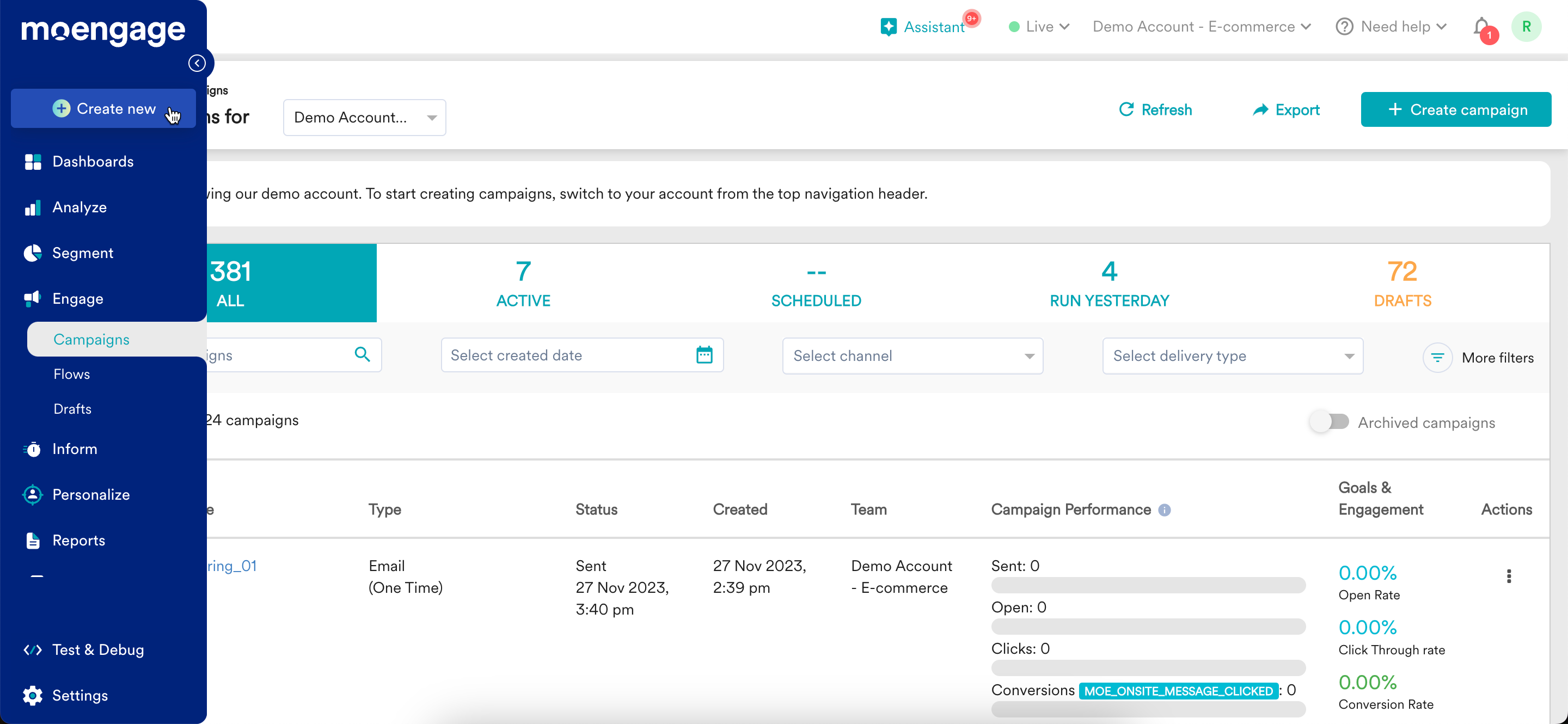The image size is (1568, 724).
Task: Open the calendar icon in created date field
Action: (x=705, y=355)
